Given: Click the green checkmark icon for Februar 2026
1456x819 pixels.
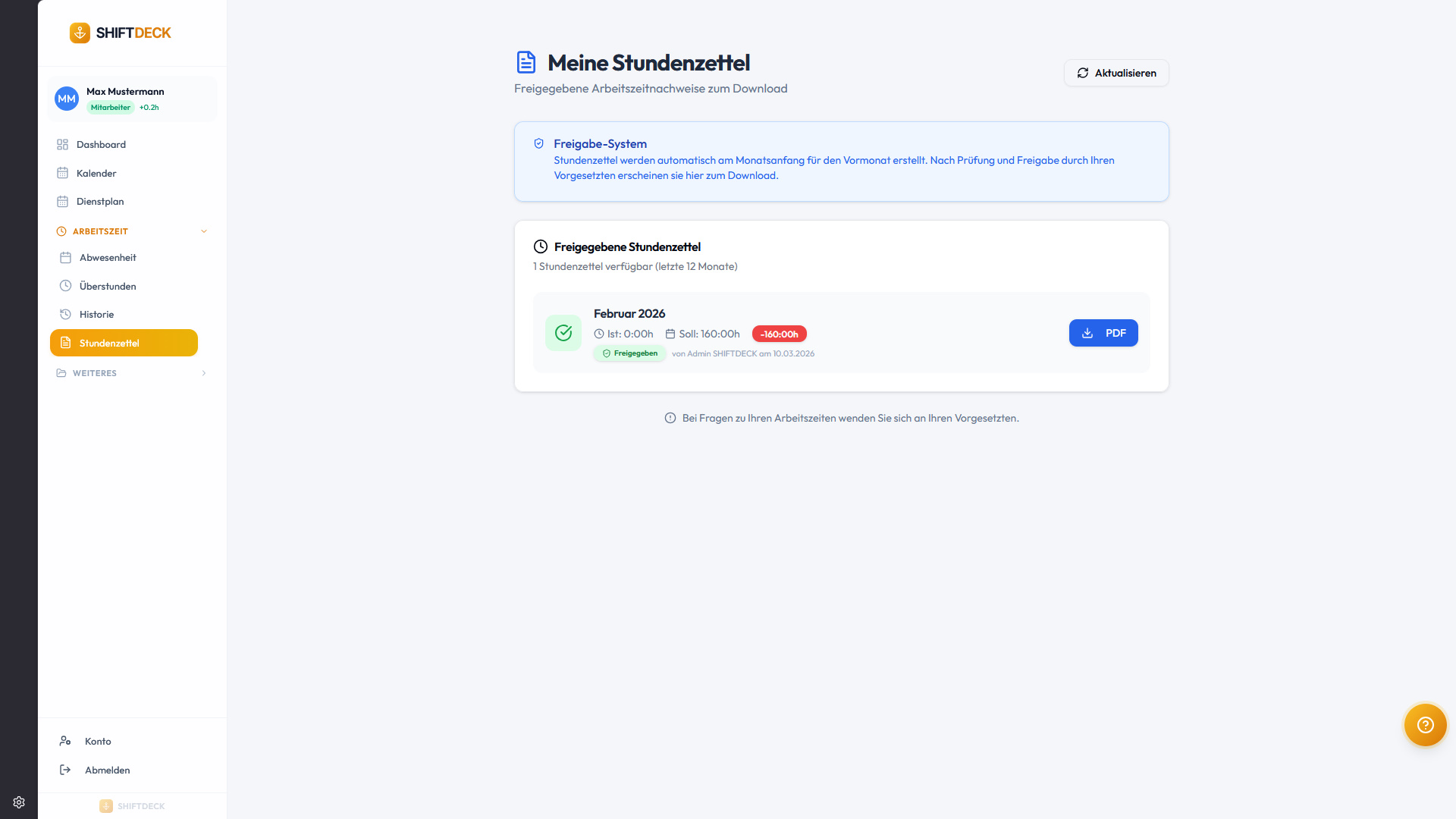Looking at the screenshot, I should [x=563, y=333].
